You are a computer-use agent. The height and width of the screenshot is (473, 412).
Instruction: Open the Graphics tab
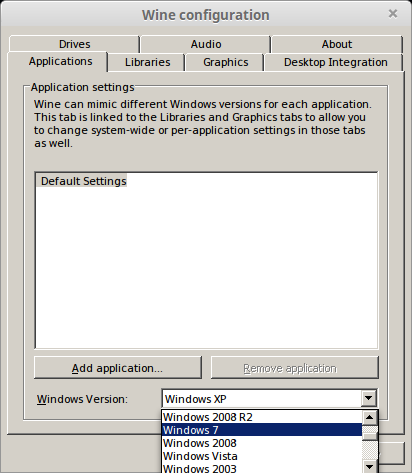pyautogui.click(x=225, y=62)
